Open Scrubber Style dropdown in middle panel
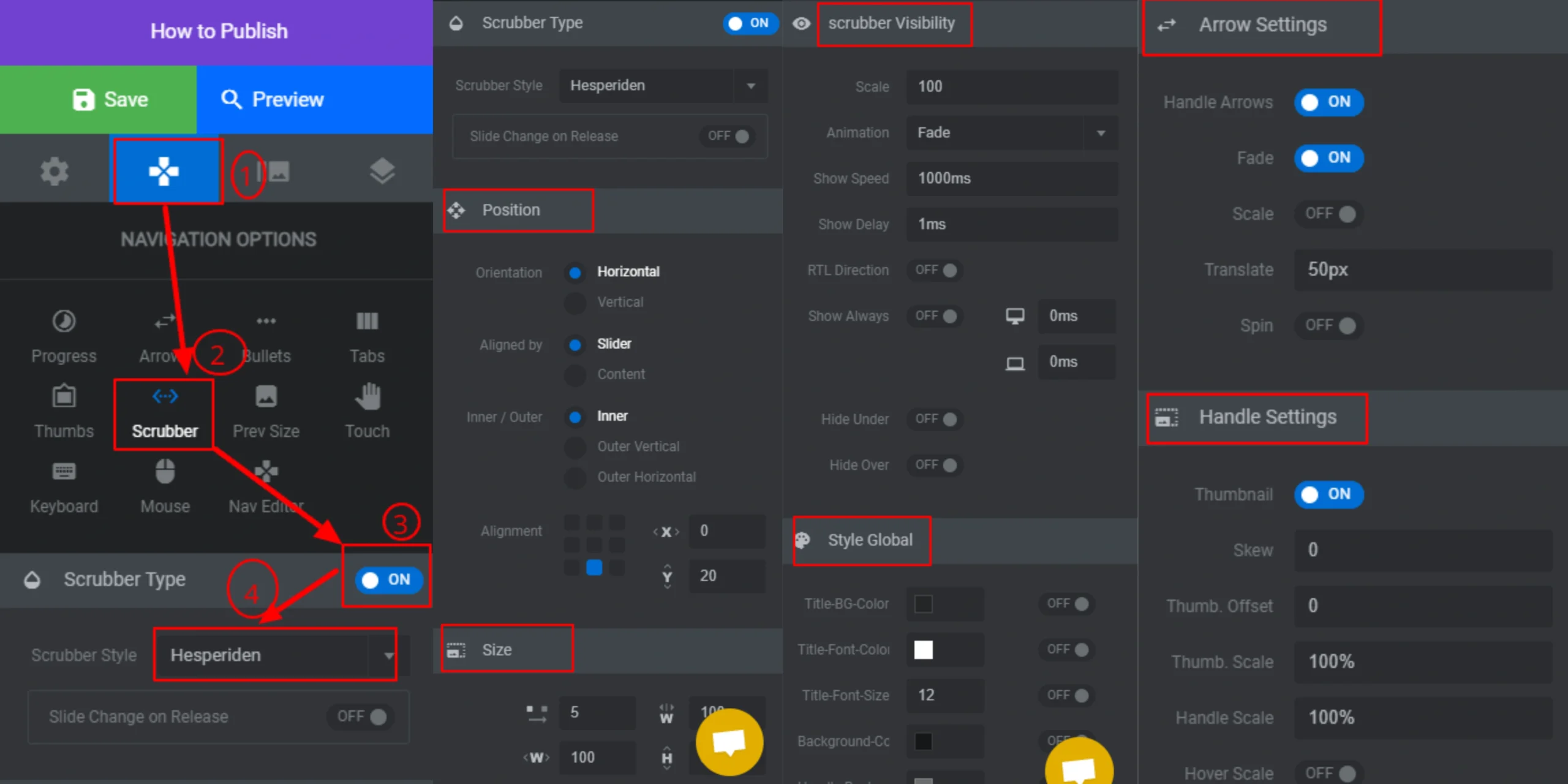This screenshot has height=784, width=1568. click(663, 86)
